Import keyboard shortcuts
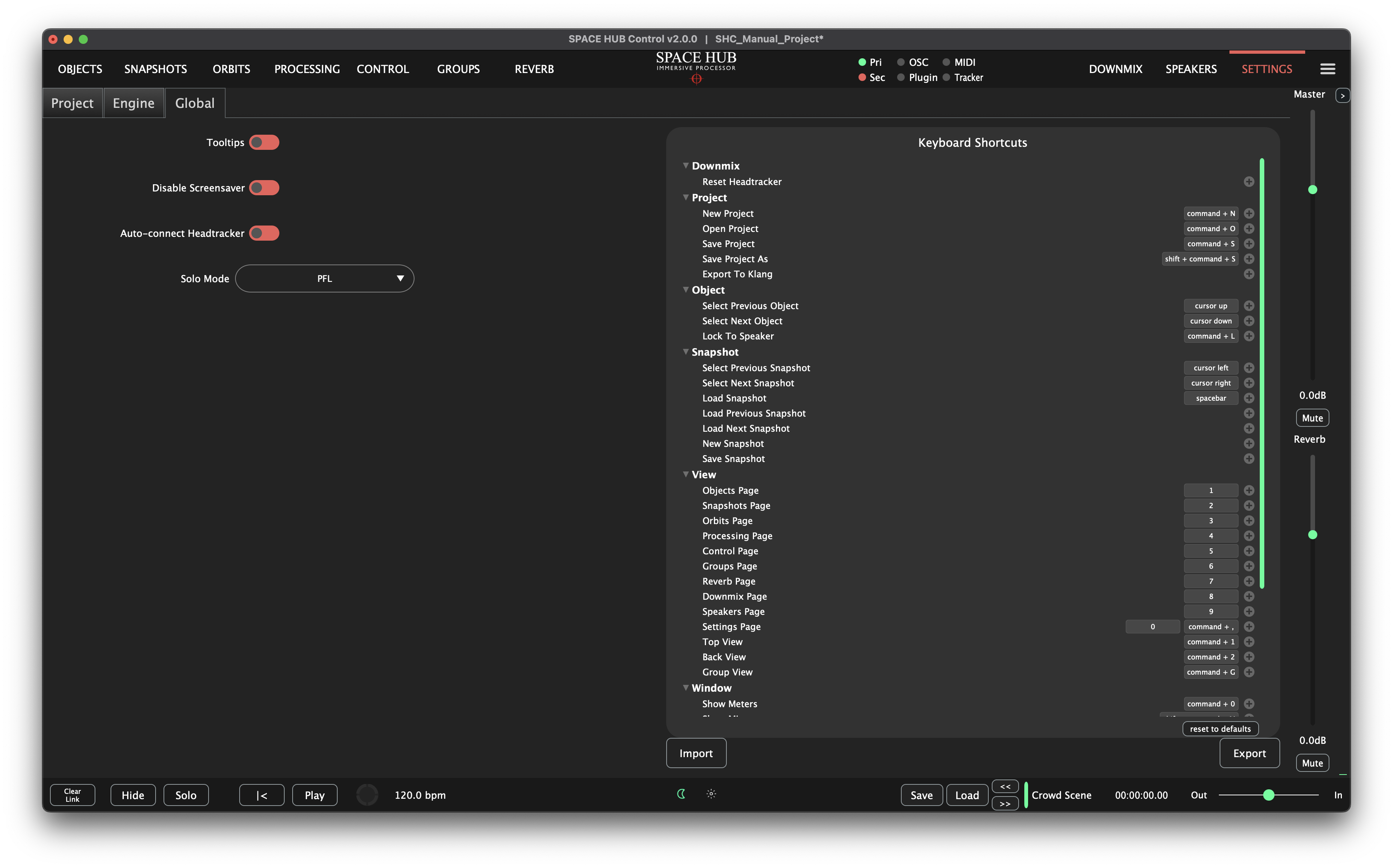Viewport: 1393px width, 868px height. [696, 753]
